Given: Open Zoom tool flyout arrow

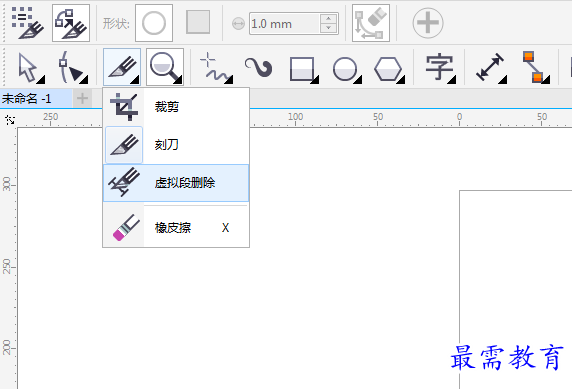Looking at the screenshot, I should point(178,80).
